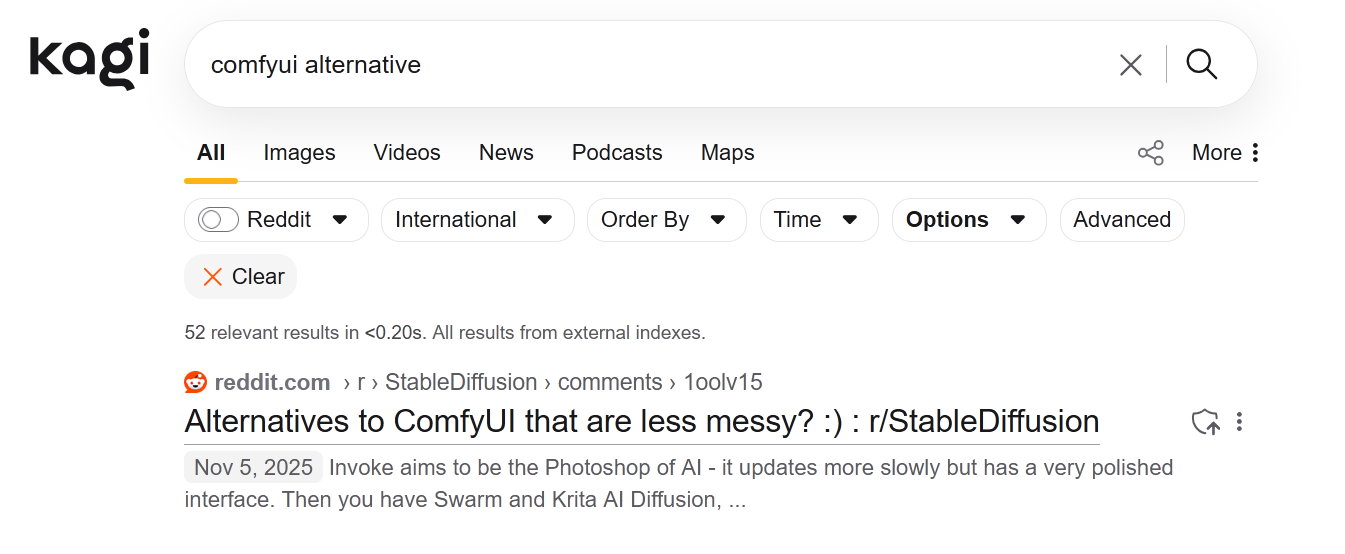Screen dimensions: 1345x554
Task: Click the 1oolv15 breadcrumb segment
Action: click(723, 382)
